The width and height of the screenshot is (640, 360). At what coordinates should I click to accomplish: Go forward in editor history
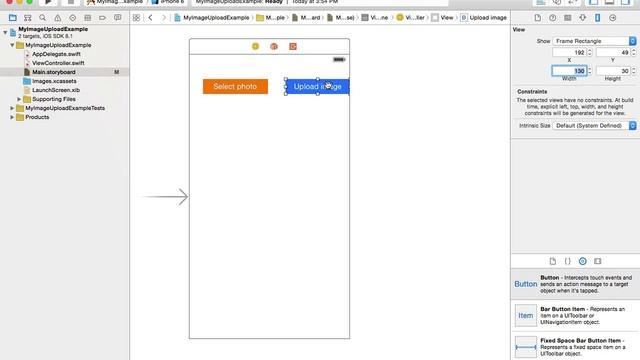pyautogui.click(x=164, y=18)
